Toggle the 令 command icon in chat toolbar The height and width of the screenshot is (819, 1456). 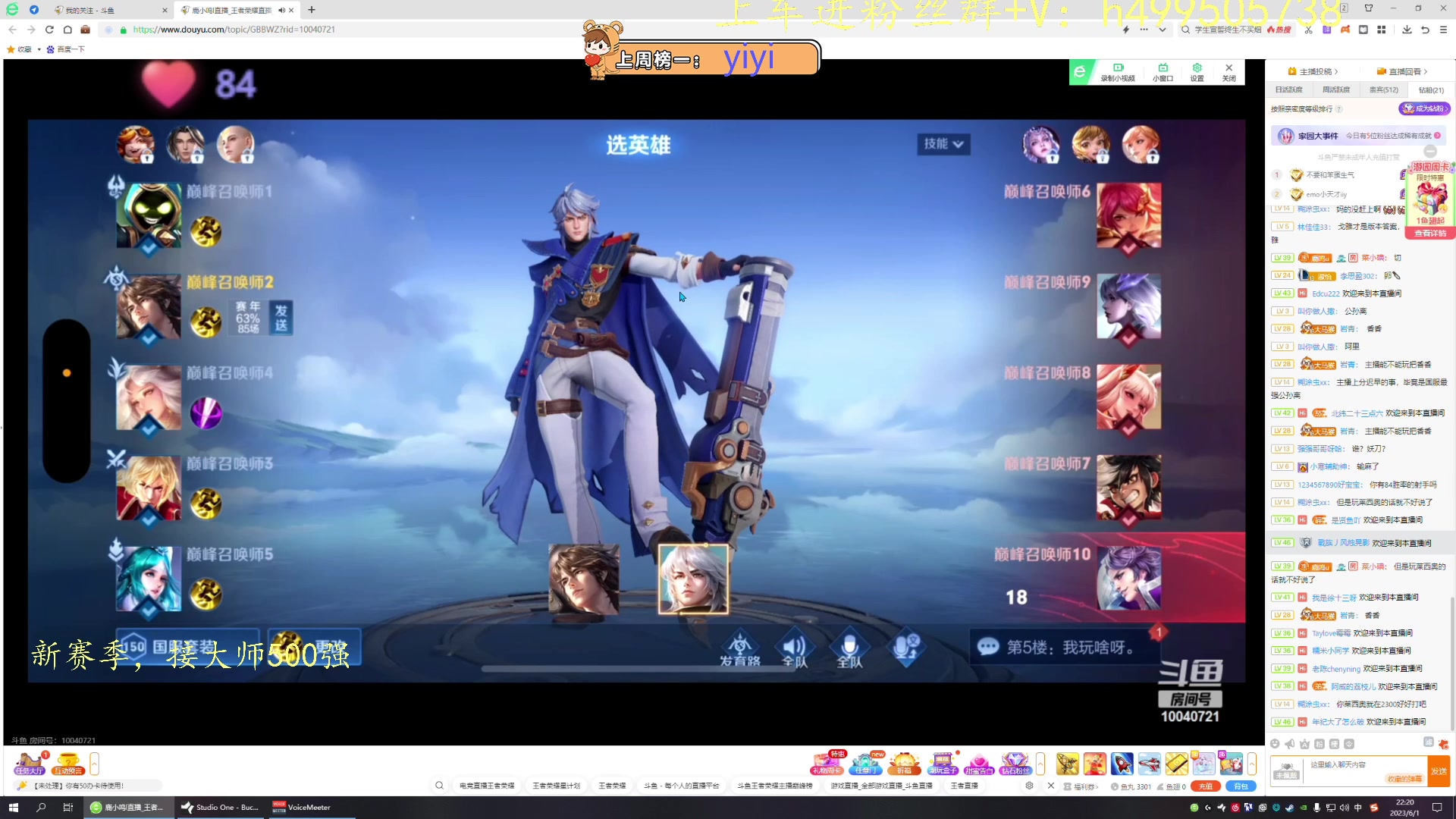(1349, 744)
